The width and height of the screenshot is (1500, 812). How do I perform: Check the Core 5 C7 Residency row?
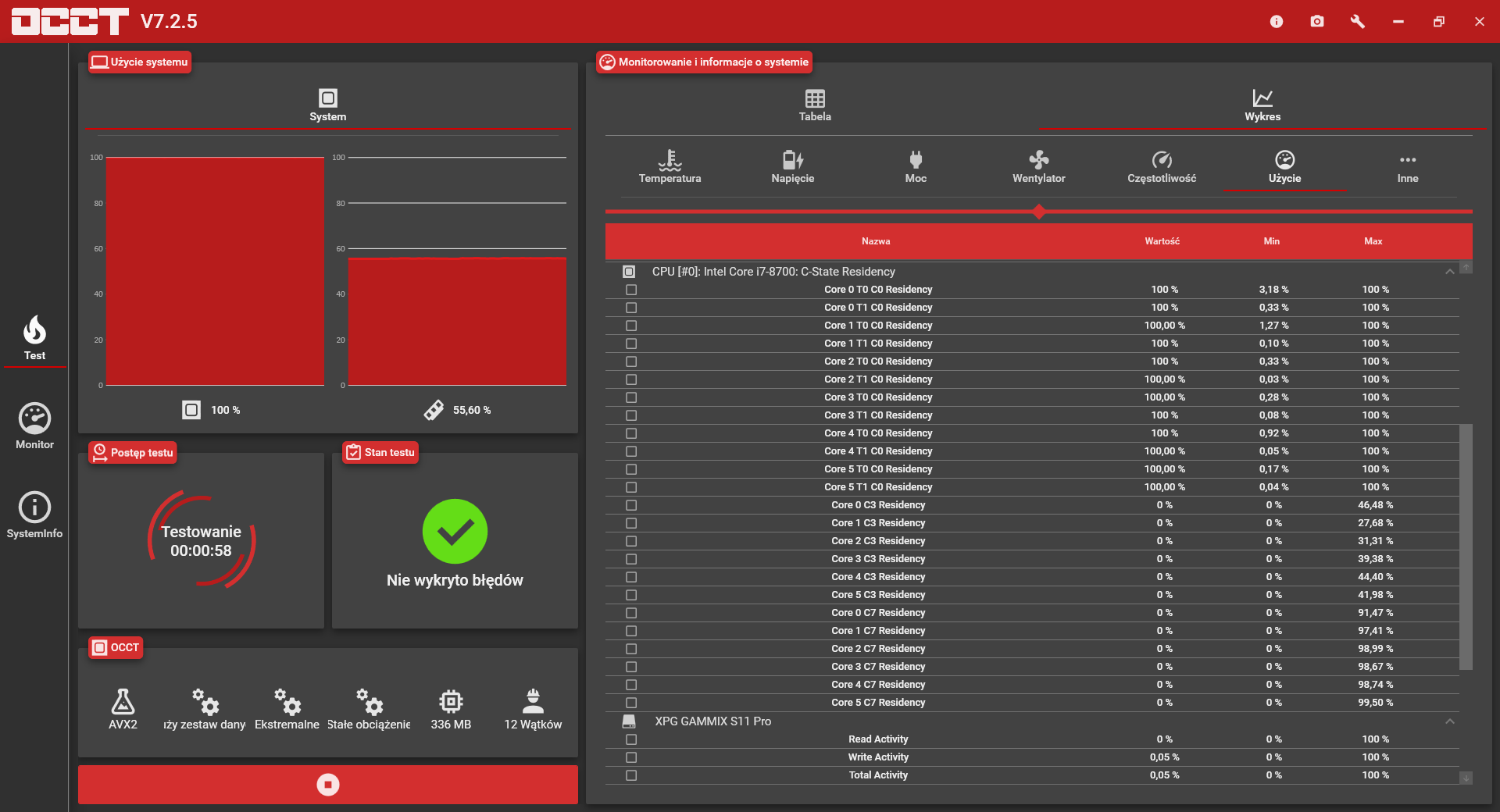pyautogui.click(x=631, y=703)
